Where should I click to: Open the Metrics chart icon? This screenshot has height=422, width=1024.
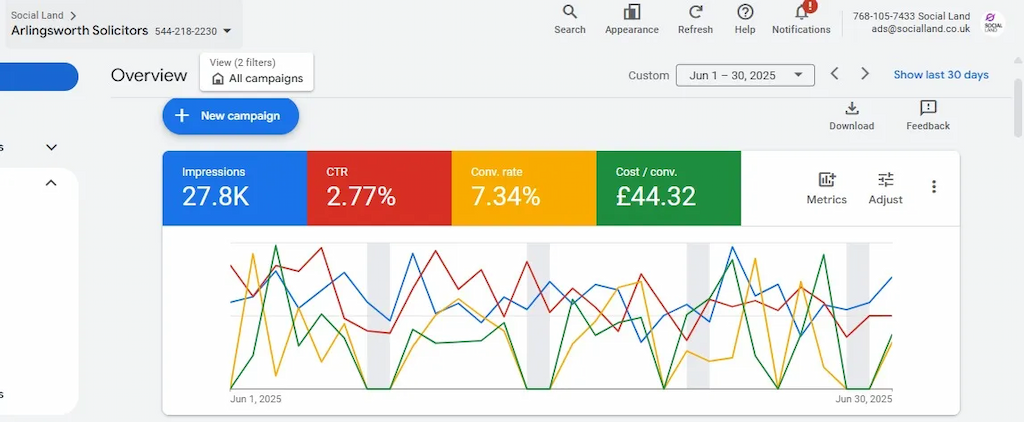click(x=826, y=180)
